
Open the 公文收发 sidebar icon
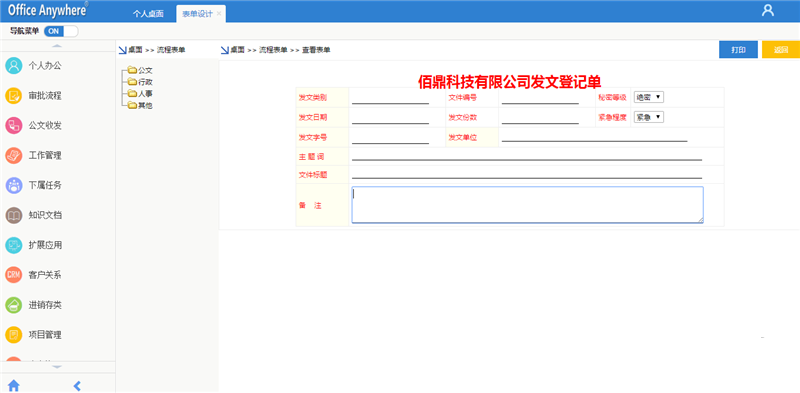pos(14,126)
